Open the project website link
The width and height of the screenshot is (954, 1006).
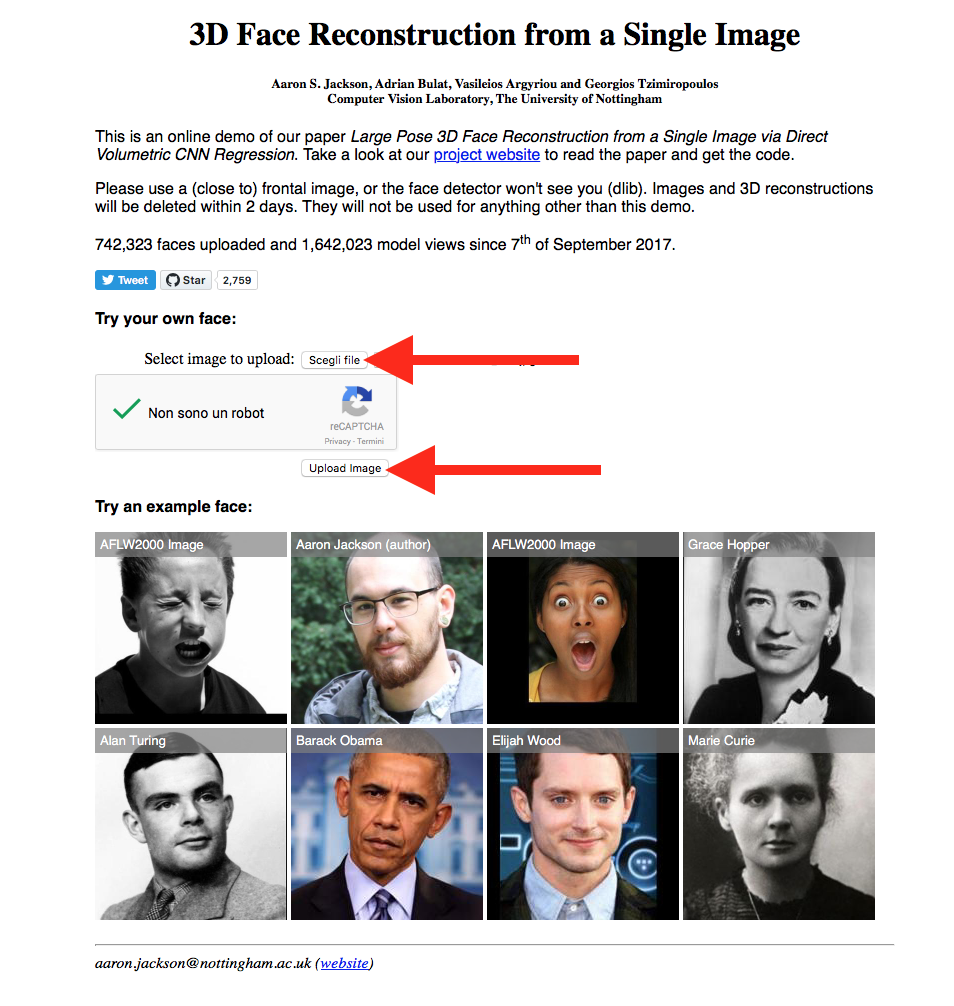click(486, 155)
